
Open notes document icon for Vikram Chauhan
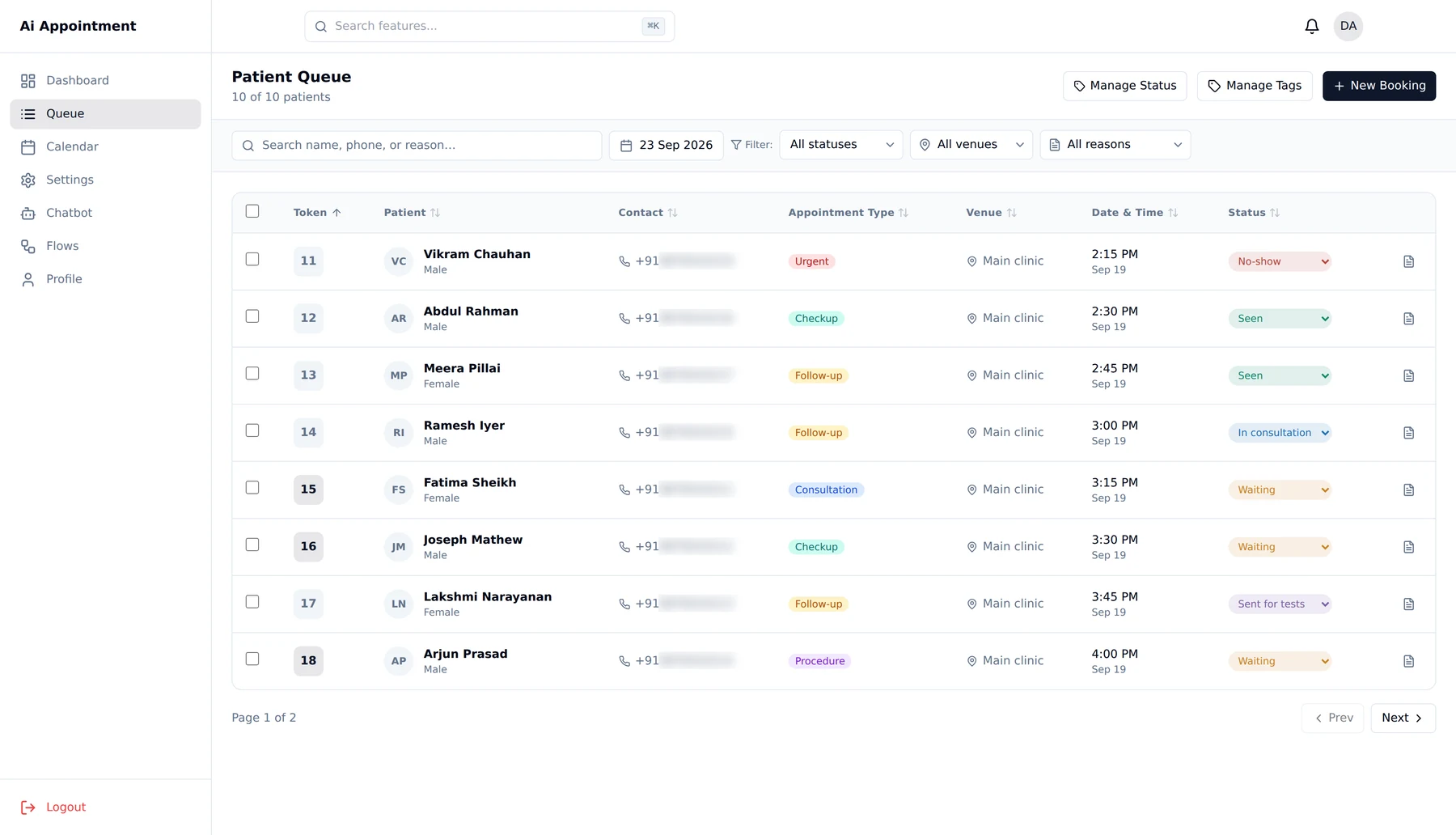pos(1408,261)
